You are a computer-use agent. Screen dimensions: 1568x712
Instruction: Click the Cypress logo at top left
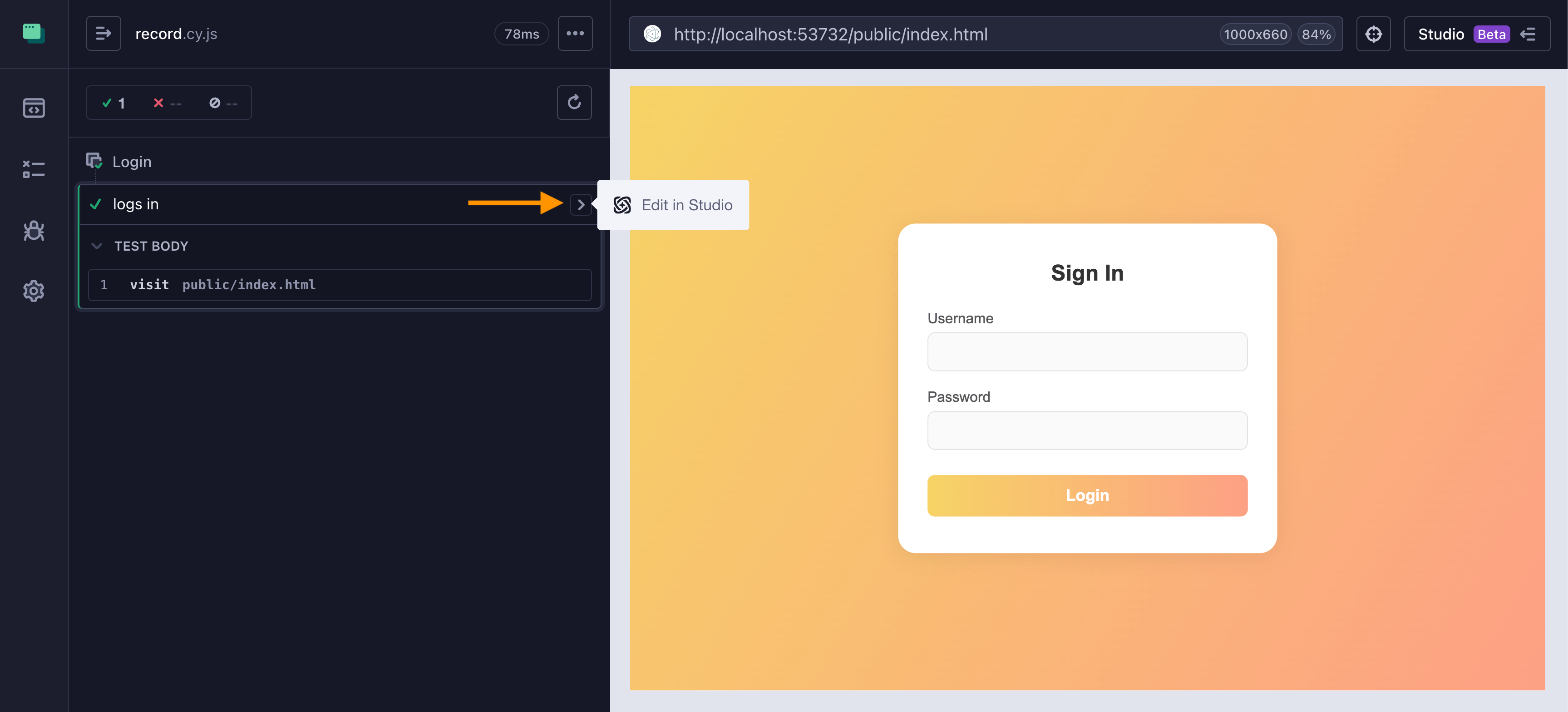tap(34, 34)
